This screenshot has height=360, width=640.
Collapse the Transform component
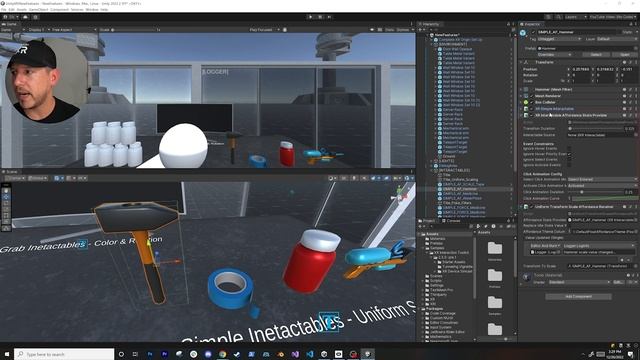[x=521, y=62]
